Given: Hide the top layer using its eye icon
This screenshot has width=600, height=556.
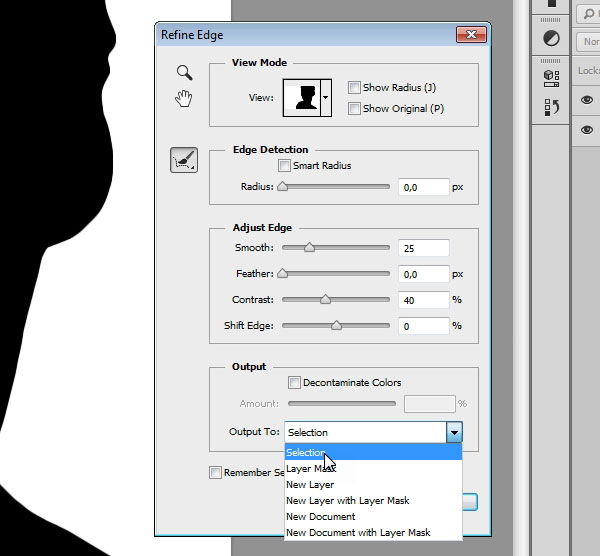Looking at the screenshot, I should pos(587,102).
